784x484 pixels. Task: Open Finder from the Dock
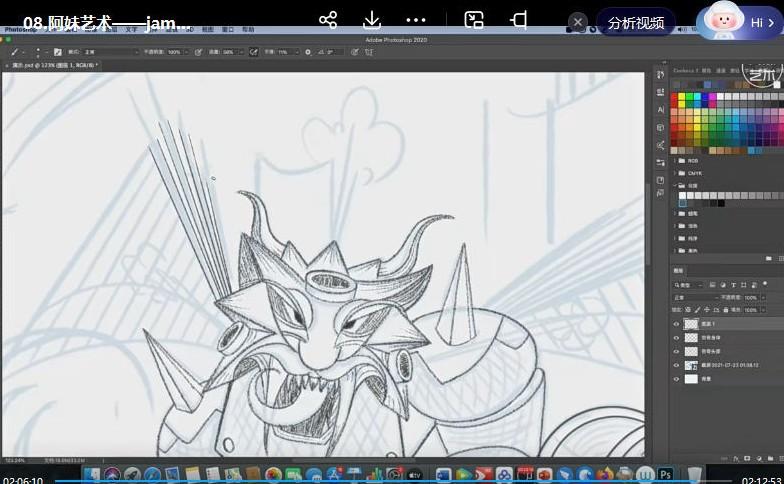coord(93,473)
